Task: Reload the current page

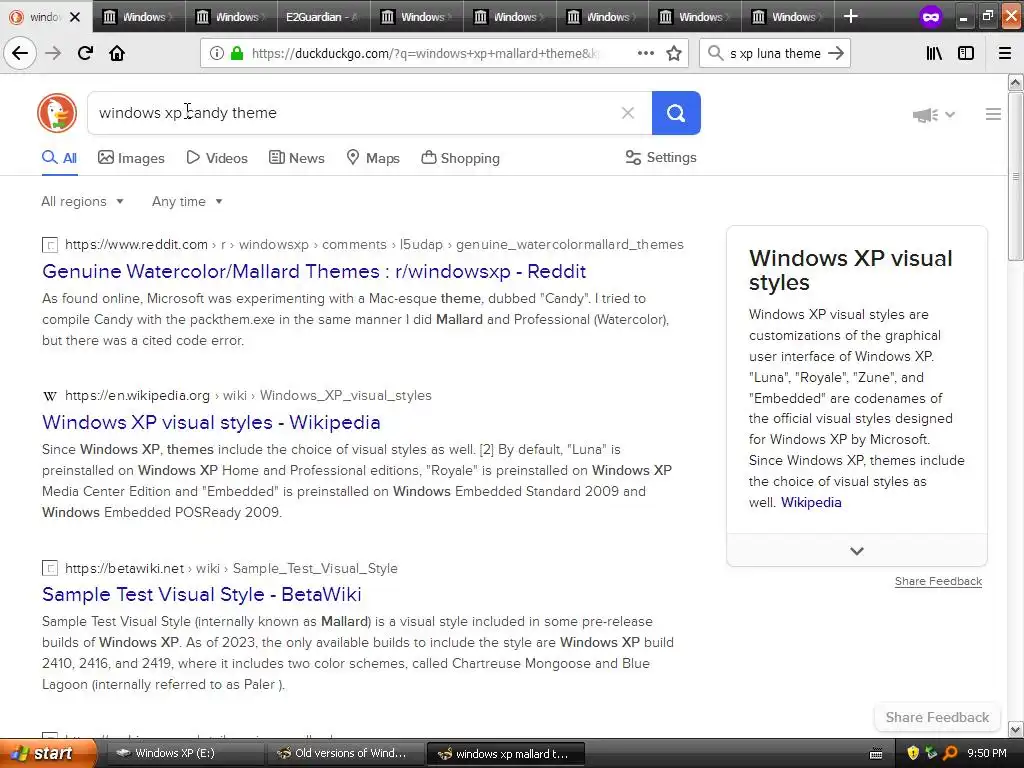Action: pyautogui.click(x=85, y=53)
